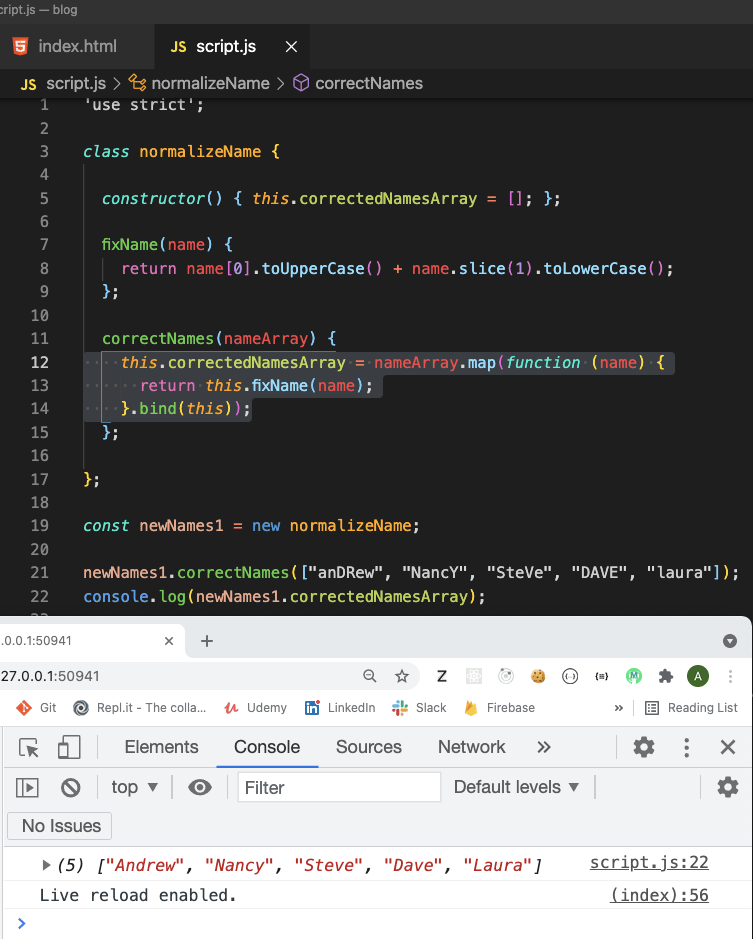Open the Reading List
The width and height of the screenshot is (753, 939).
(x=691, y=708)
